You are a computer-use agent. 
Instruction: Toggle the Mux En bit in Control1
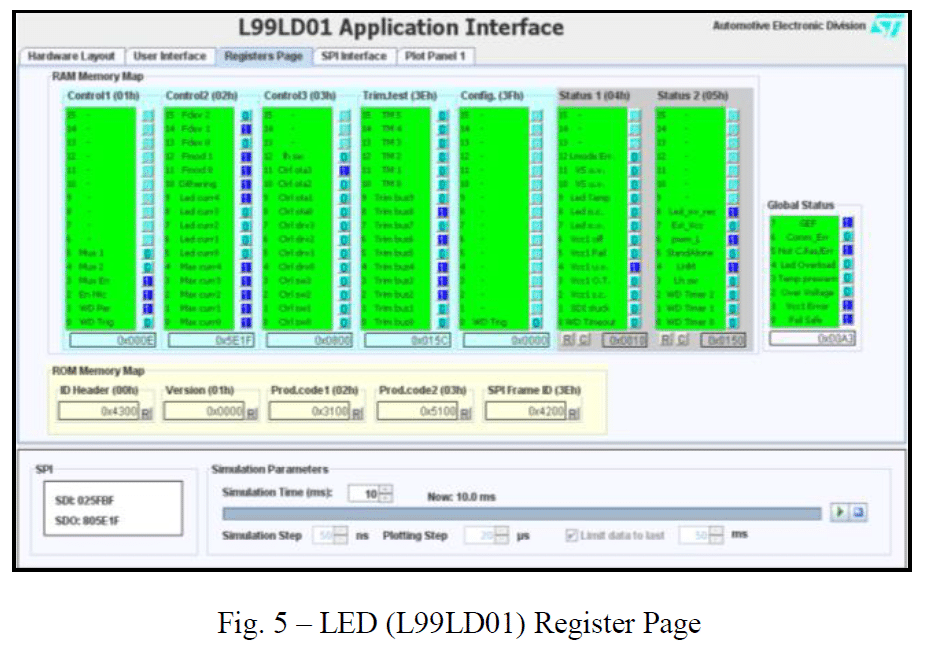click(147, 282)
